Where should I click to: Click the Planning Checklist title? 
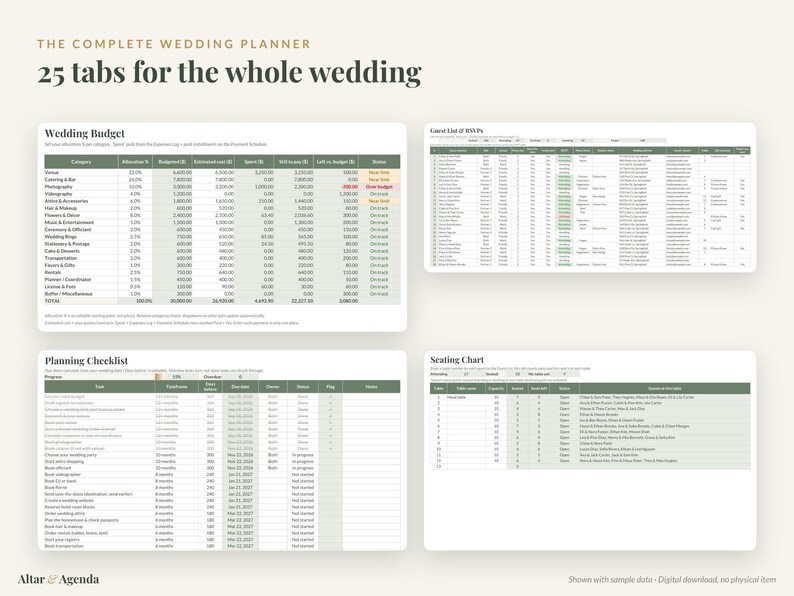tap(86, 361)
